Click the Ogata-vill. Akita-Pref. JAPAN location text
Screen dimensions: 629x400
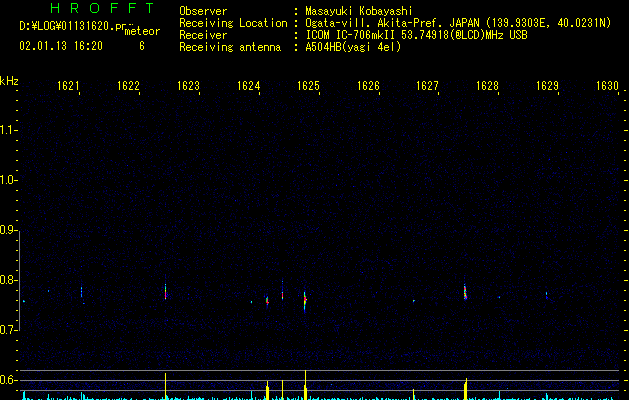click(392, 23)
